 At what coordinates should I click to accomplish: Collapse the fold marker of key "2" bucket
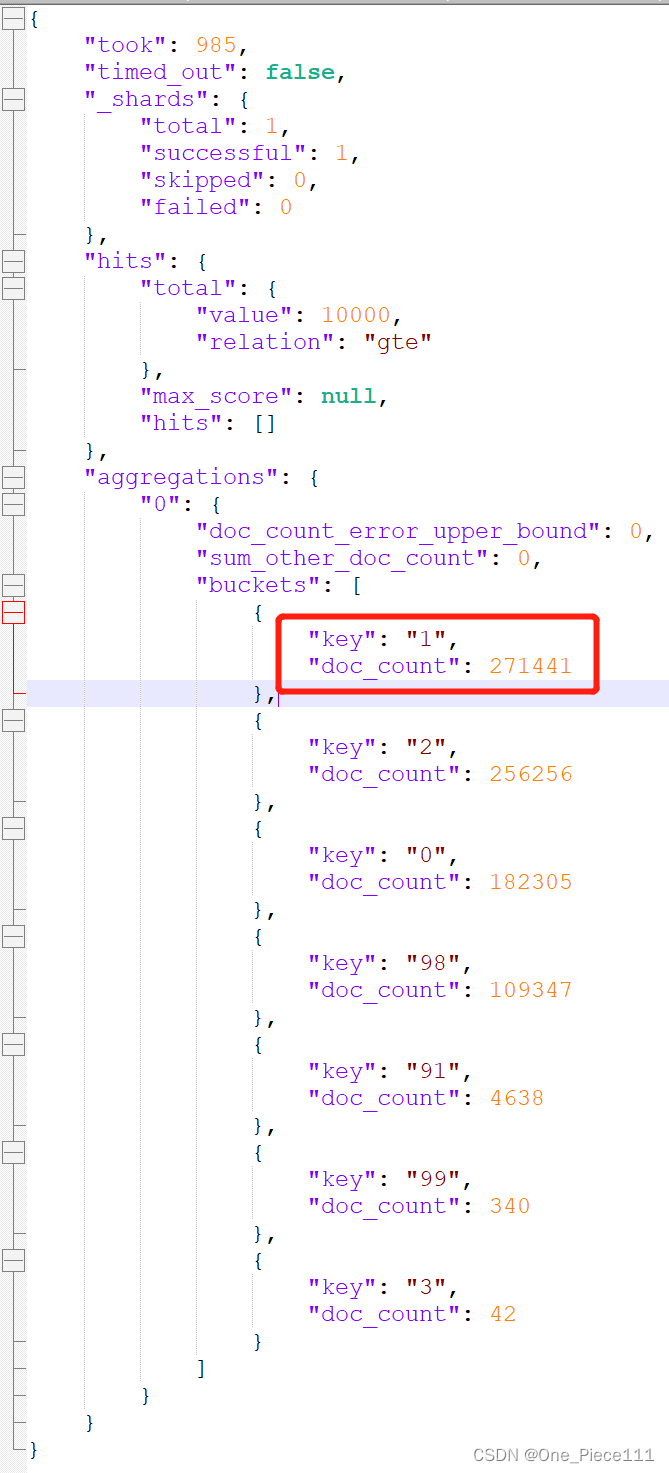(13, 720)
